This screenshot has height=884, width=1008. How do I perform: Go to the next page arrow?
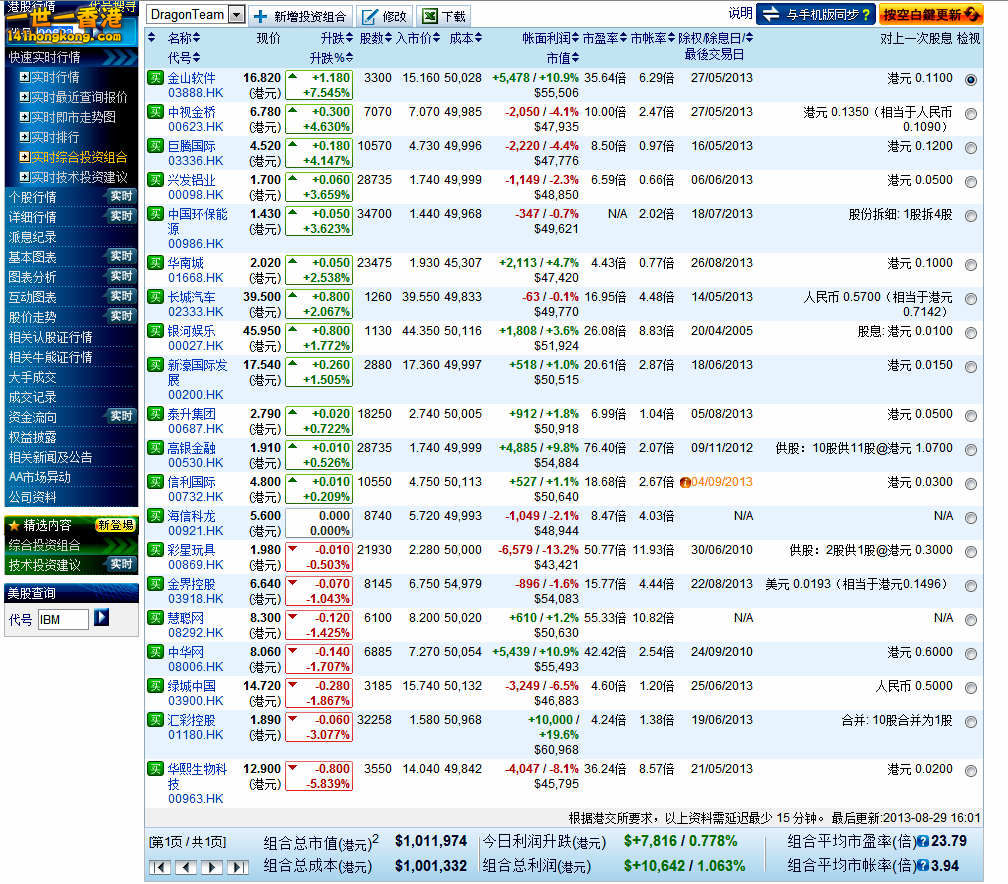click(x=212, y=867)
